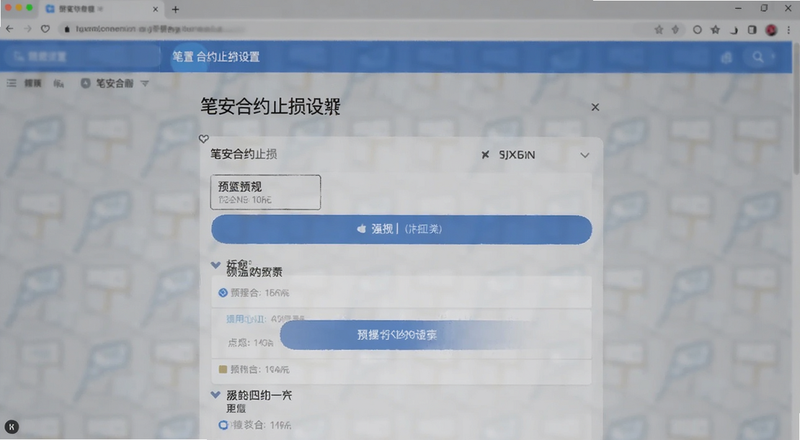Click the first star icon in the address bar
The width and height of the screenshot is (800, 440).
point(659,30)
